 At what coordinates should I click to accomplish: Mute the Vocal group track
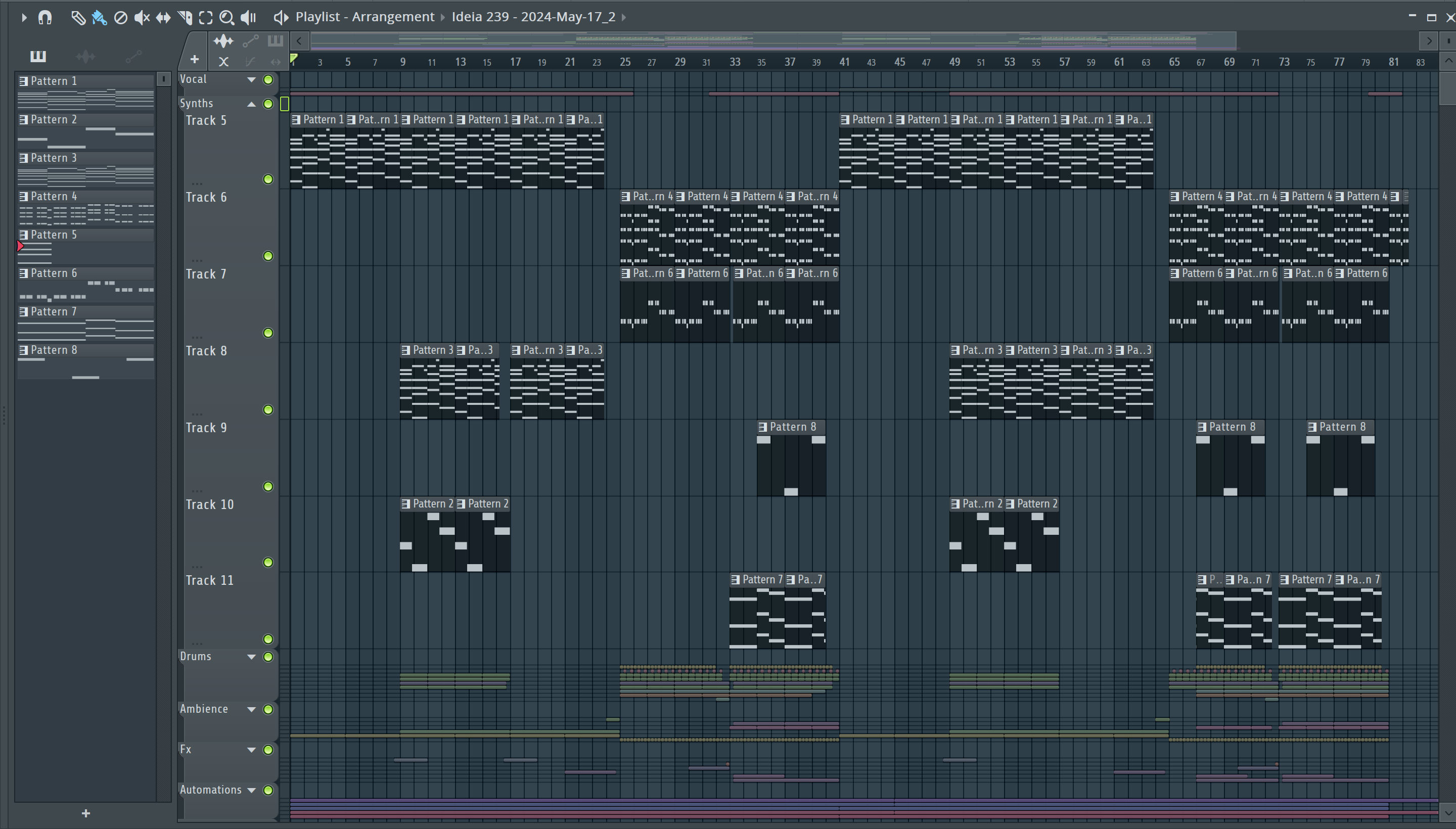268,80
